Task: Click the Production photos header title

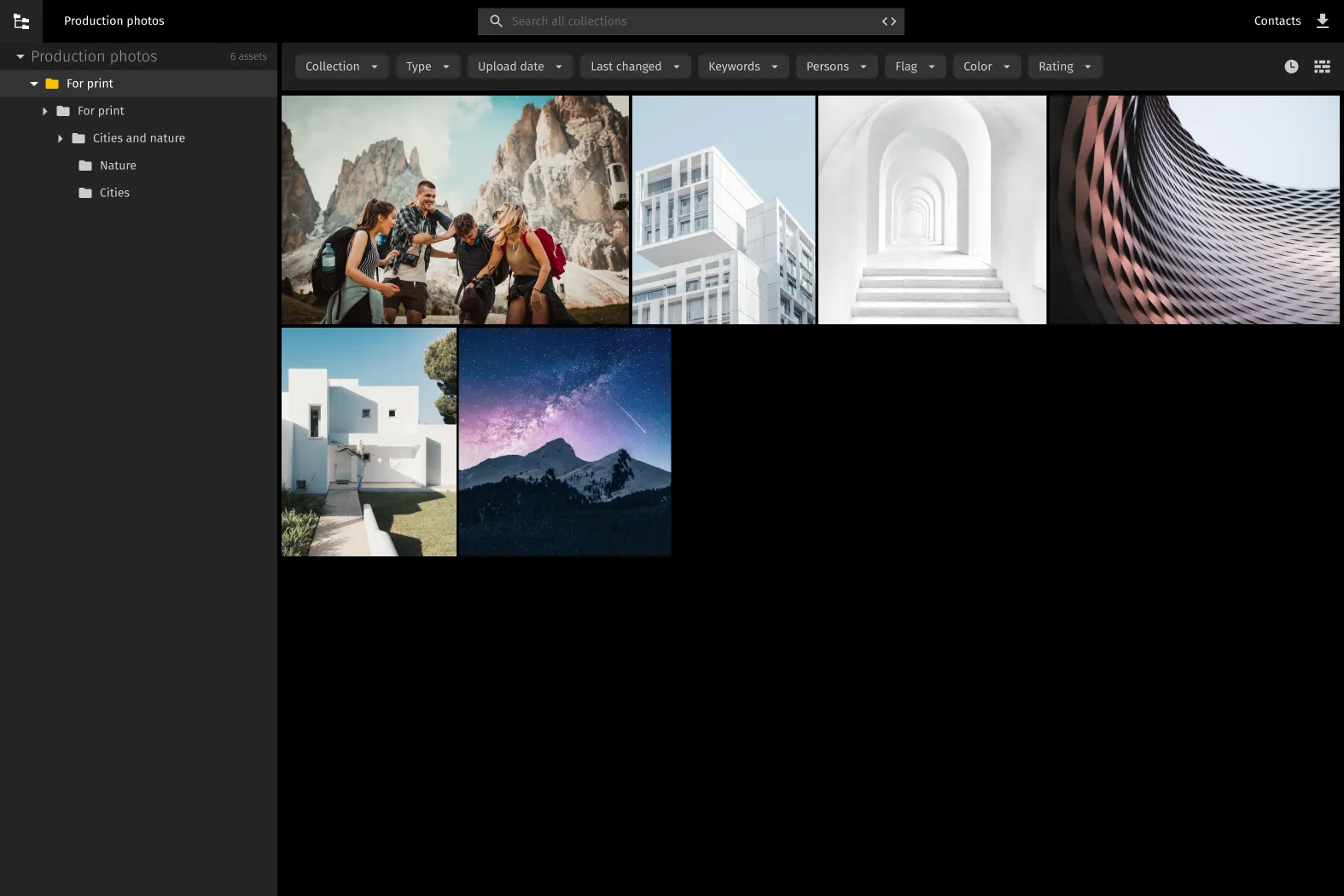Action: coord(114,21)
